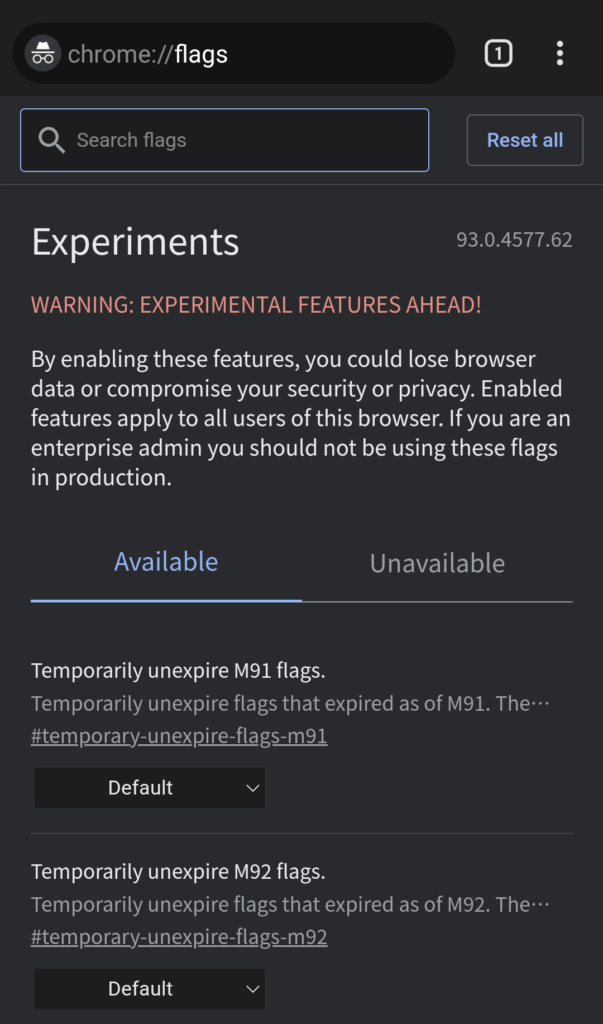Viewport: 603px width, 1024px height.
Task: Expand the truncated M91 flag description
Action: point(290,704)
